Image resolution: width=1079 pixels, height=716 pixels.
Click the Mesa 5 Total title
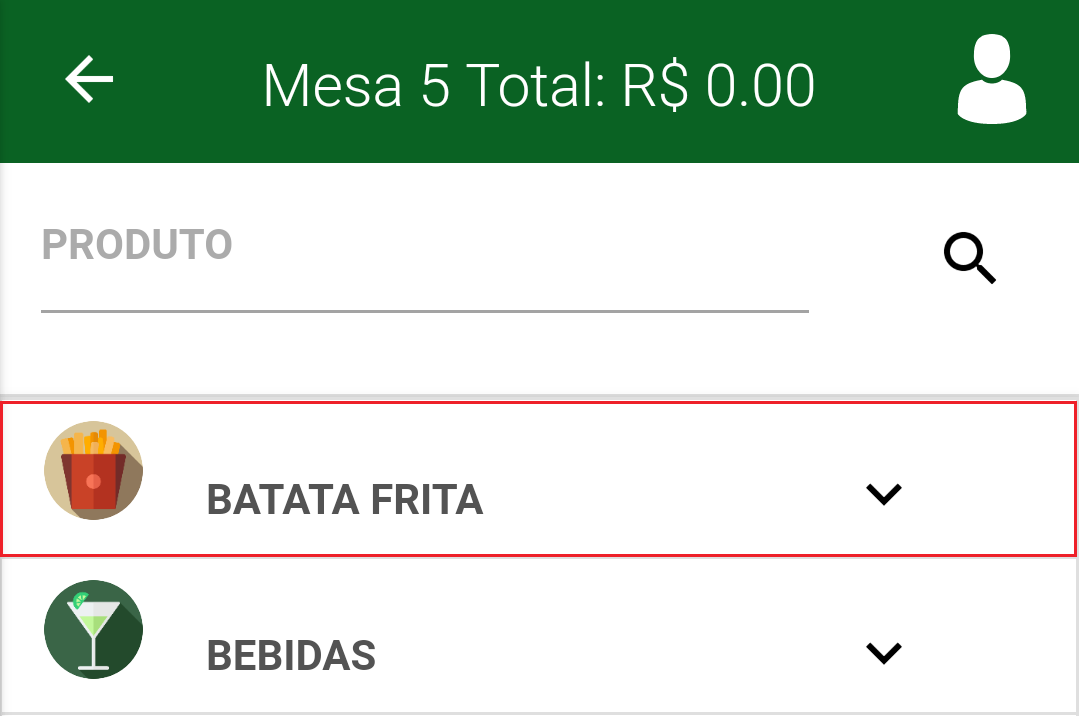pos(539,85)
